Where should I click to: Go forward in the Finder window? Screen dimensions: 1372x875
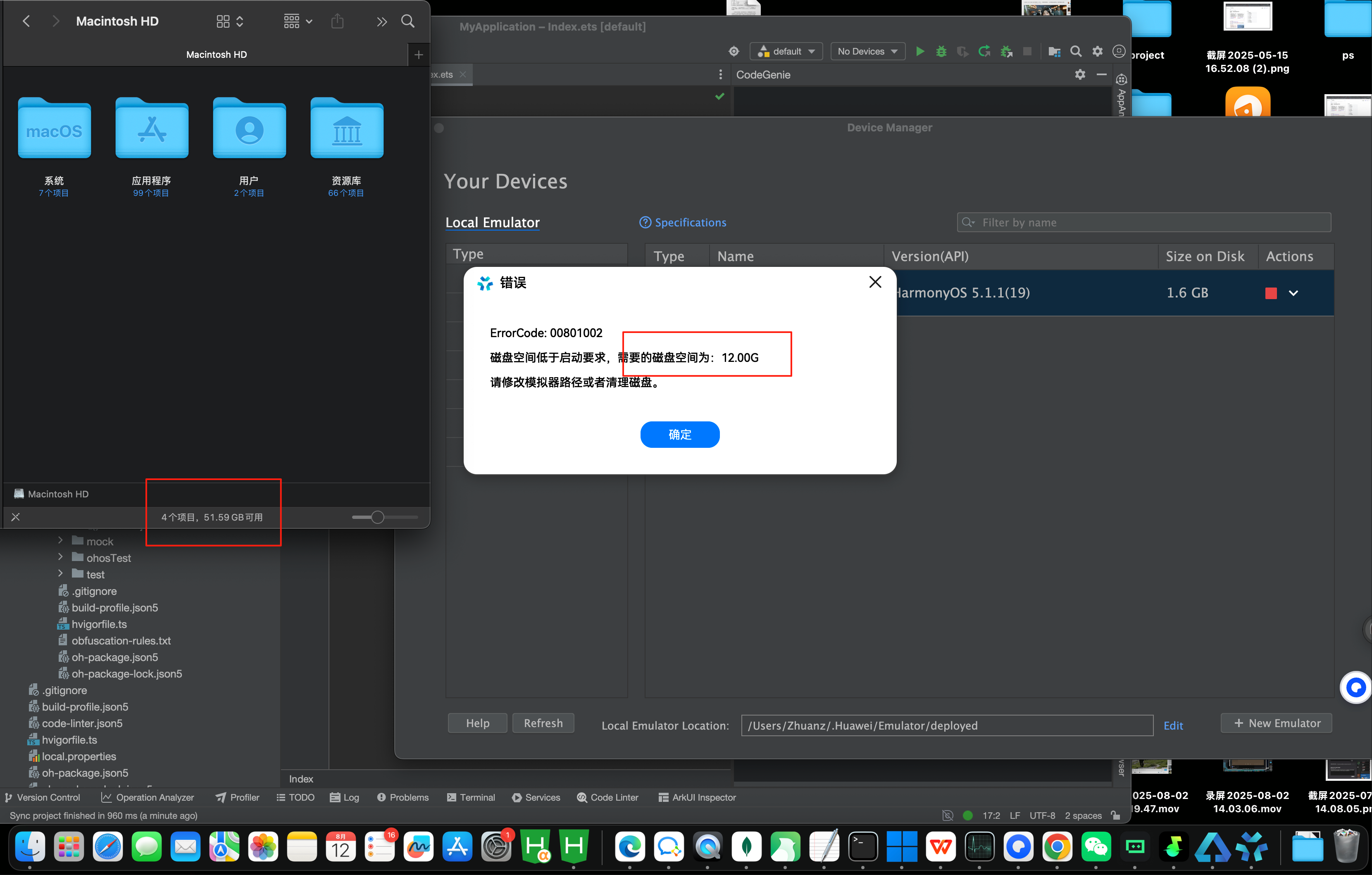(55, 21)
